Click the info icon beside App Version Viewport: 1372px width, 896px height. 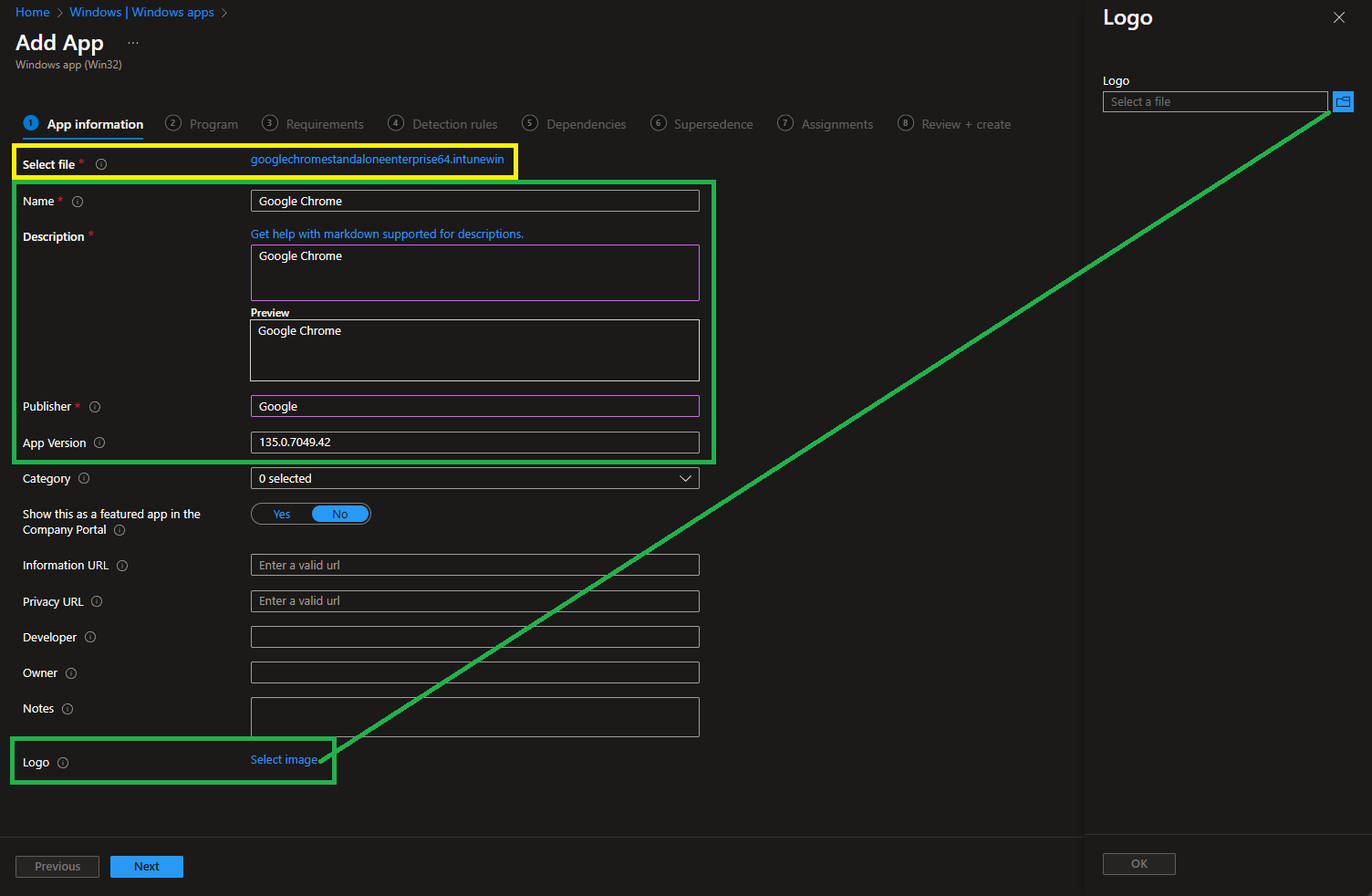point(99,443)
